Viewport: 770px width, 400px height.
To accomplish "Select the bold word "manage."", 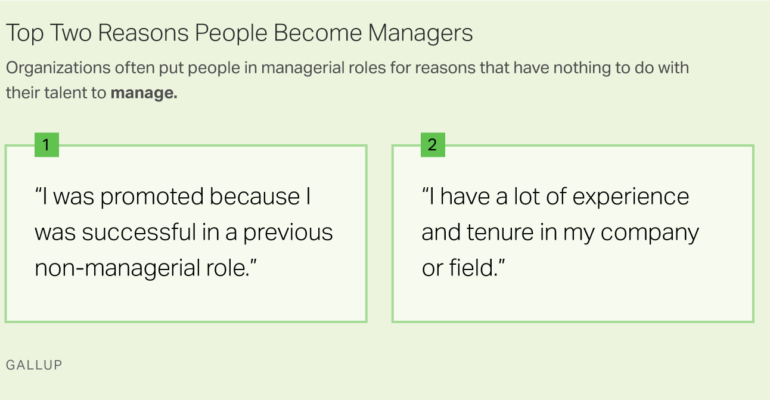I will tap(144, 94).
